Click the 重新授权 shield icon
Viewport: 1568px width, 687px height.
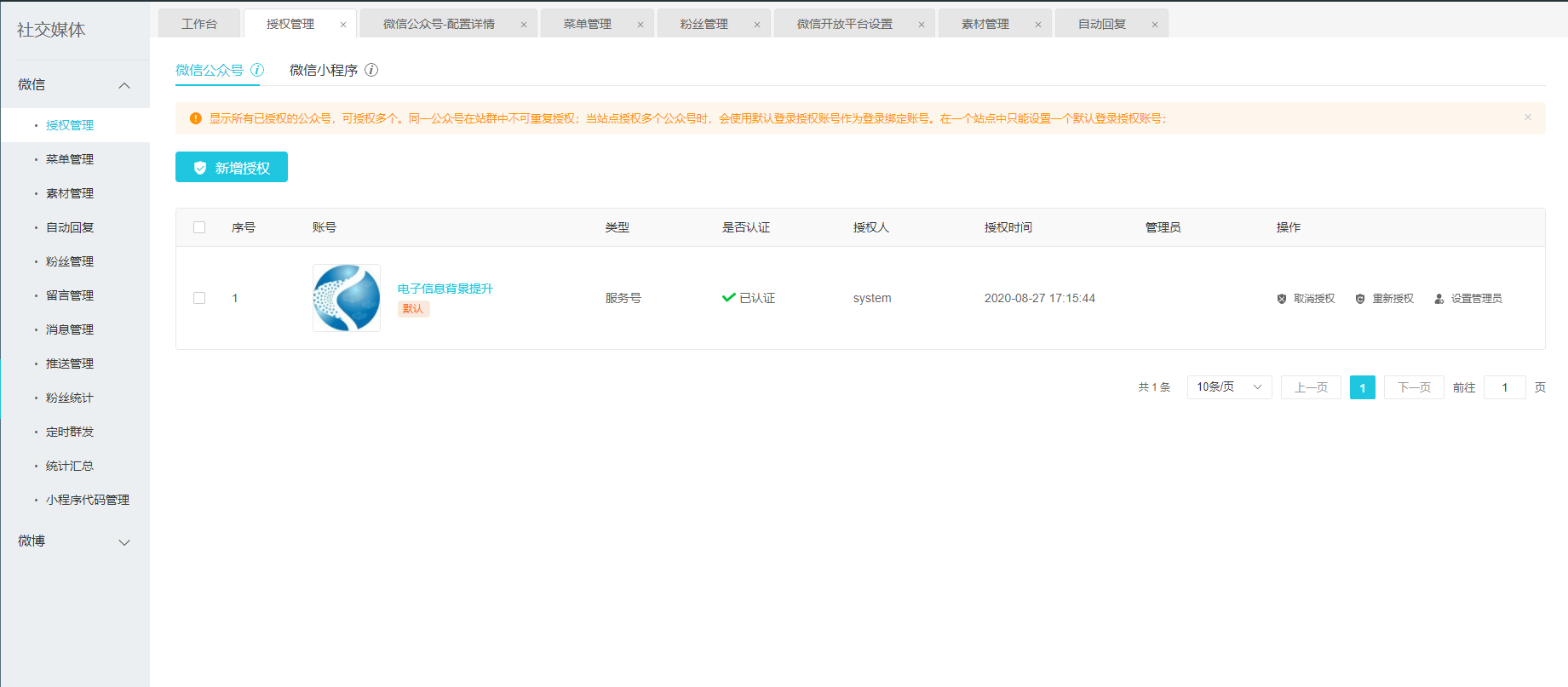pos(1360,299)
